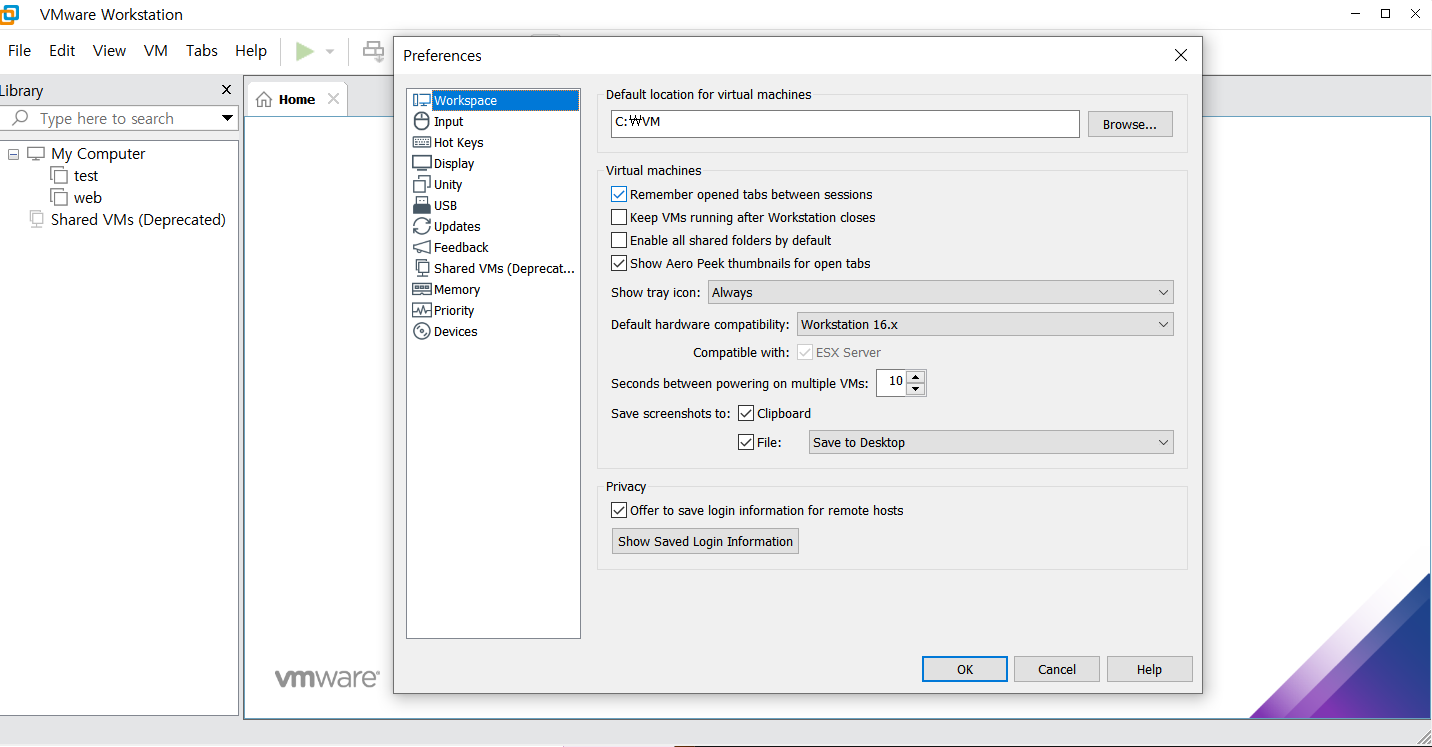Select Priority text in preferences list

(x=454, y=310)
